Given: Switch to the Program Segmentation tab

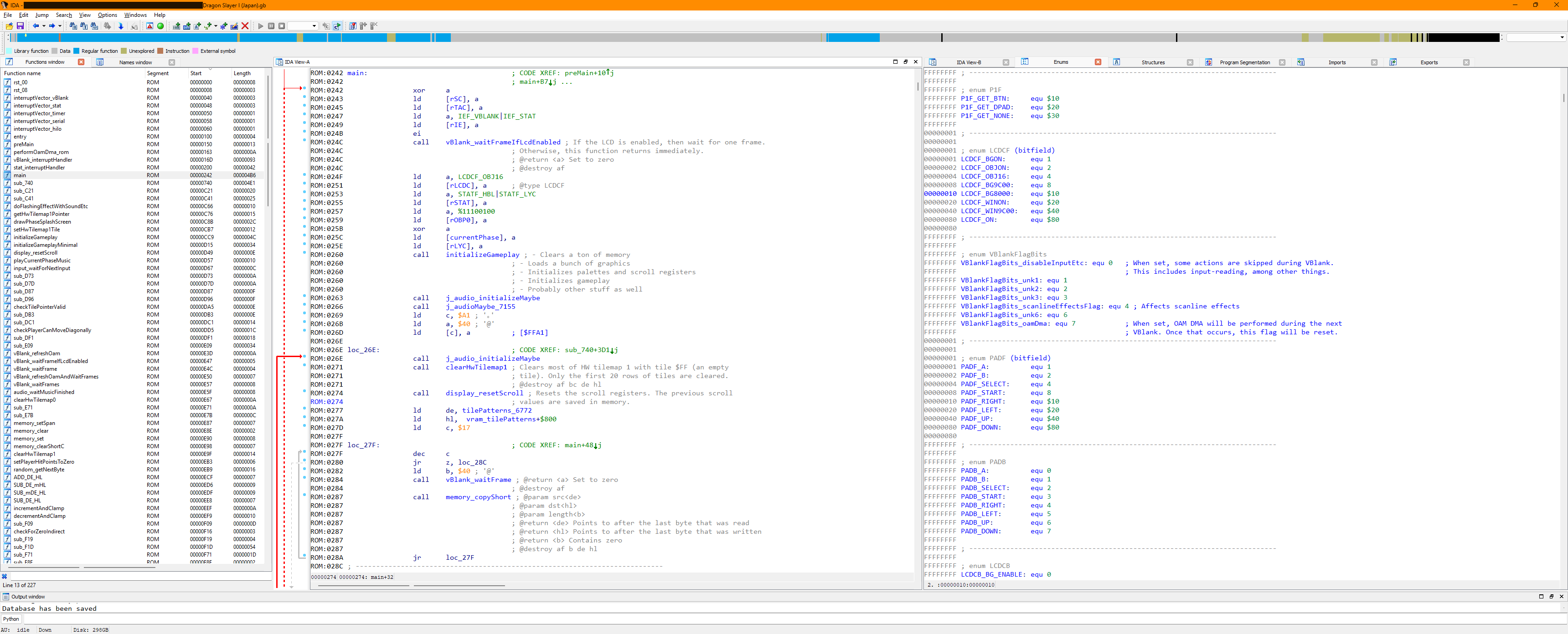Looking at the screenshot, I should point(1245,63).
